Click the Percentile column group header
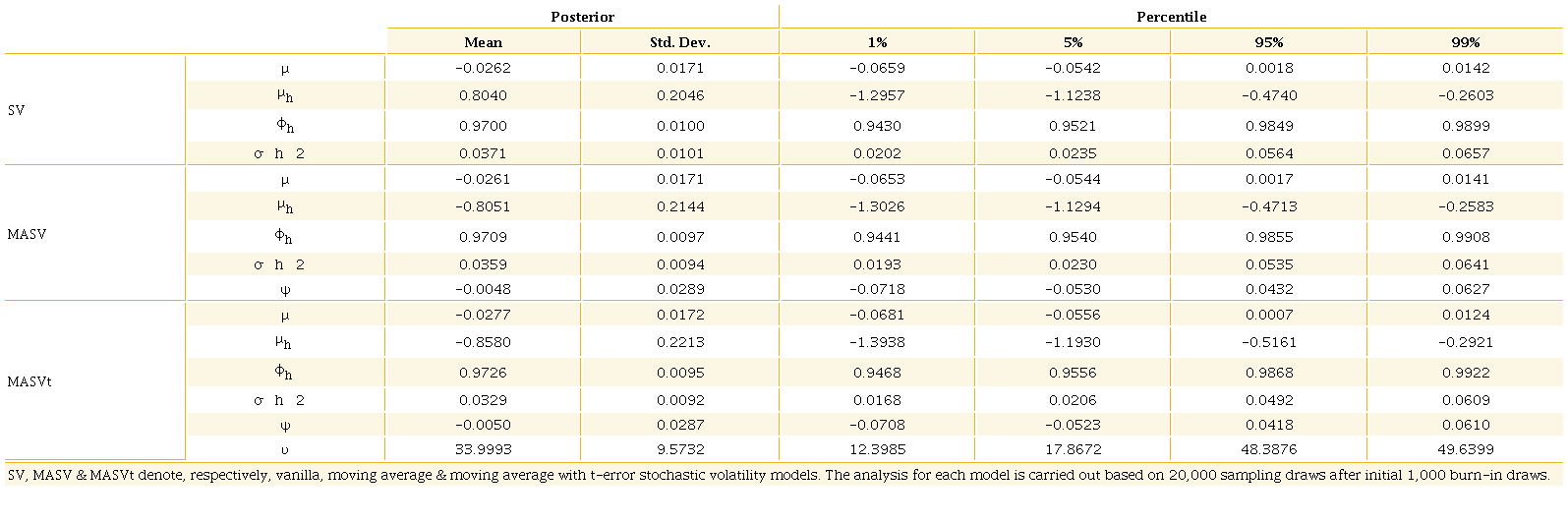The image size is (1568, 524). (x=1171, y=17)
